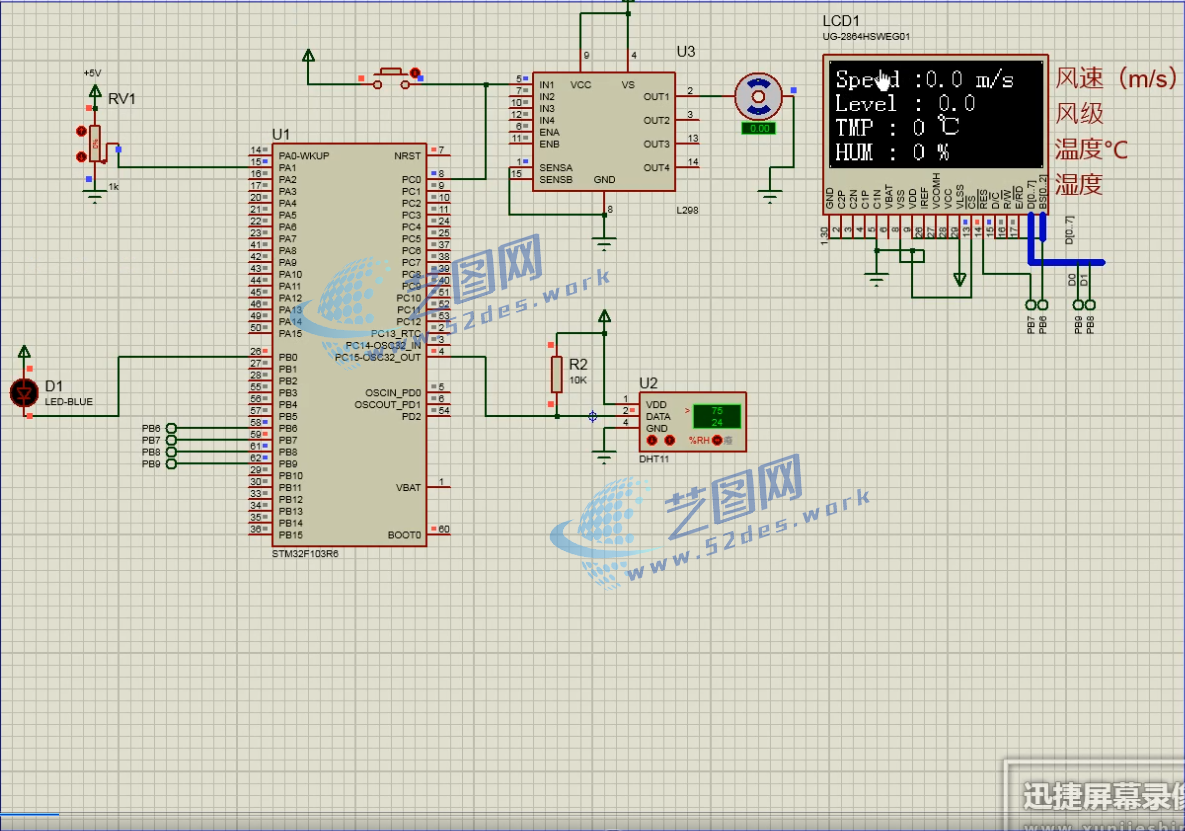
Task: Click the DHT11 up arrow button
Action: click(669, 440)
